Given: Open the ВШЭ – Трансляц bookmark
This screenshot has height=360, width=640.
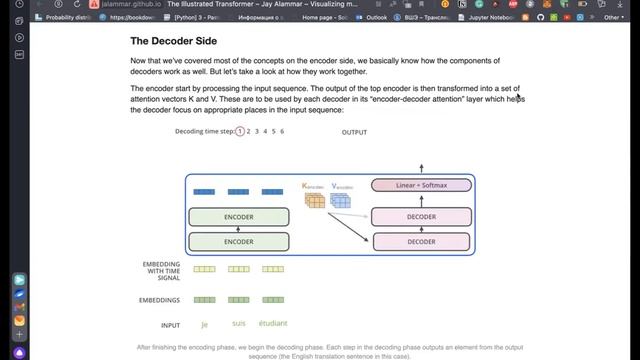Looking at the screenshot, I should click(x=423, y=18).
